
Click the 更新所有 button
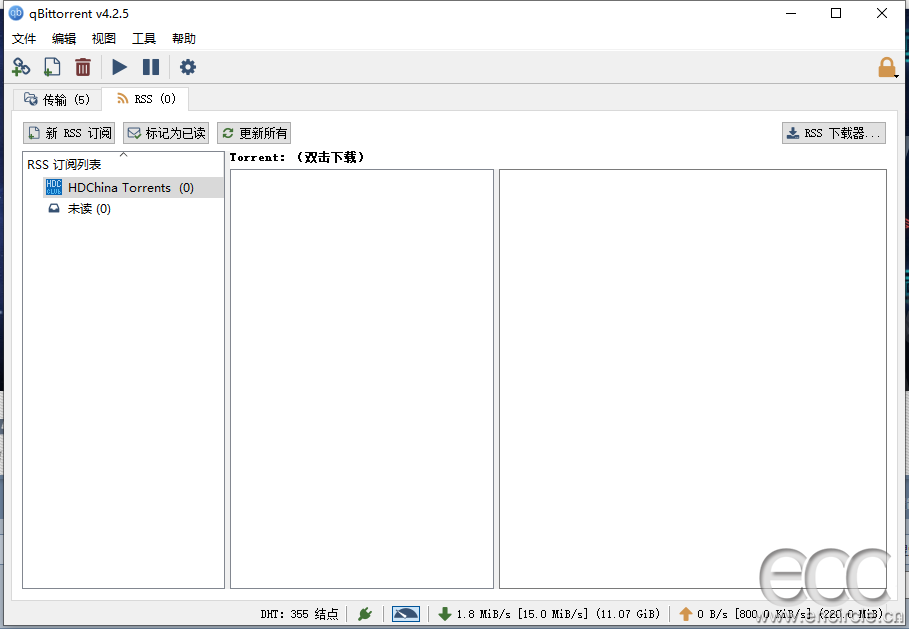(x=254, y=133)
